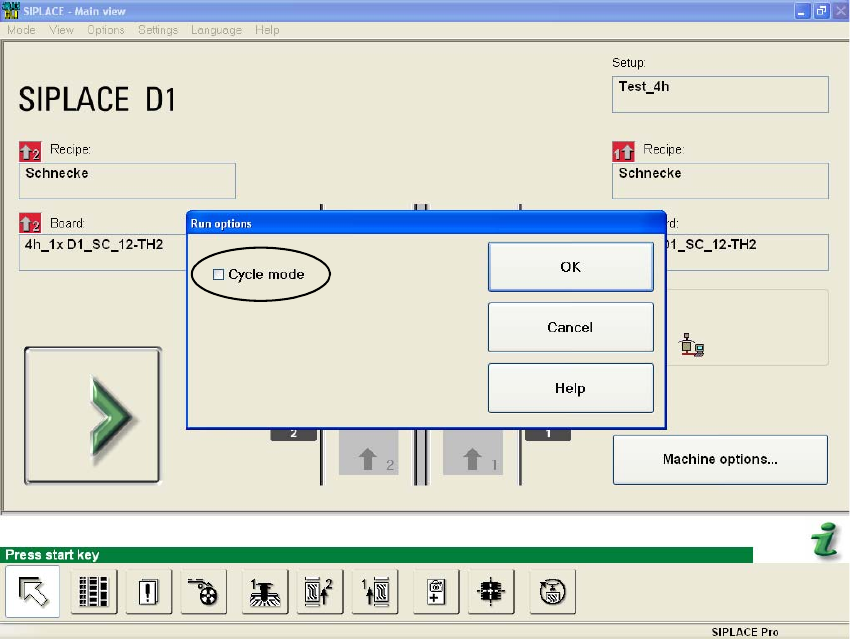Open the placement head nozzle icon
The width and height of the screenshot is (850, 639).
tap(265, 591)
